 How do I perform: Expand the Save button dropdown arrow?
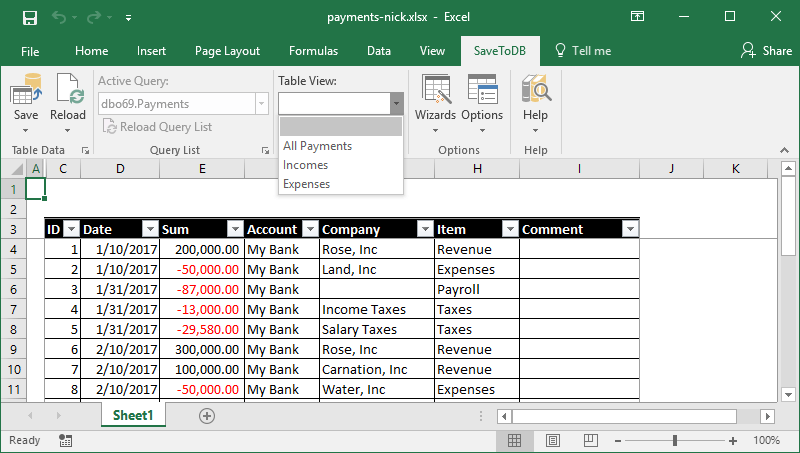26,131
